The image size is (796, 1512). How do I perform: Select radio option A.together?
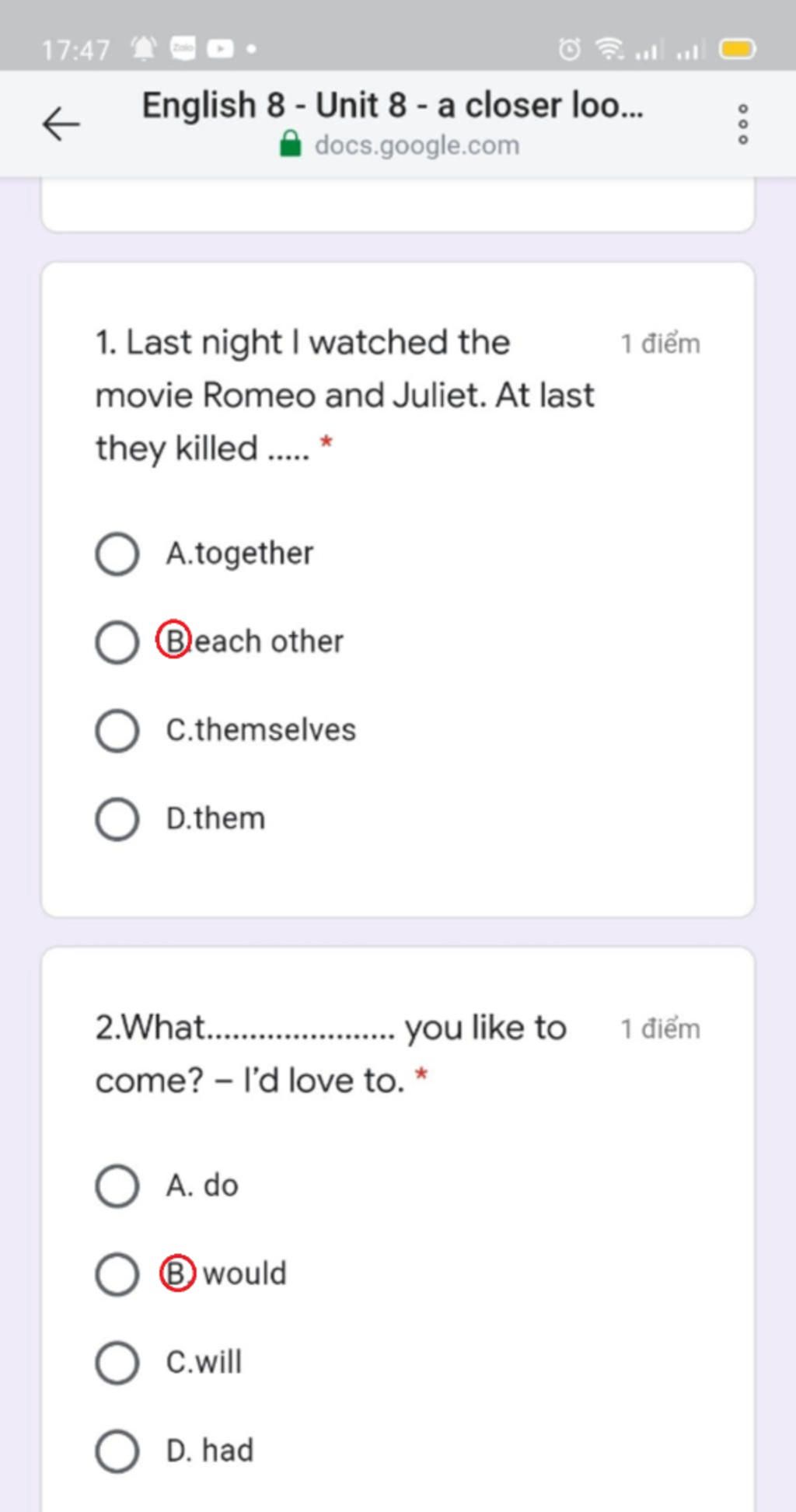pyautogui.click(x=117, y=553)
